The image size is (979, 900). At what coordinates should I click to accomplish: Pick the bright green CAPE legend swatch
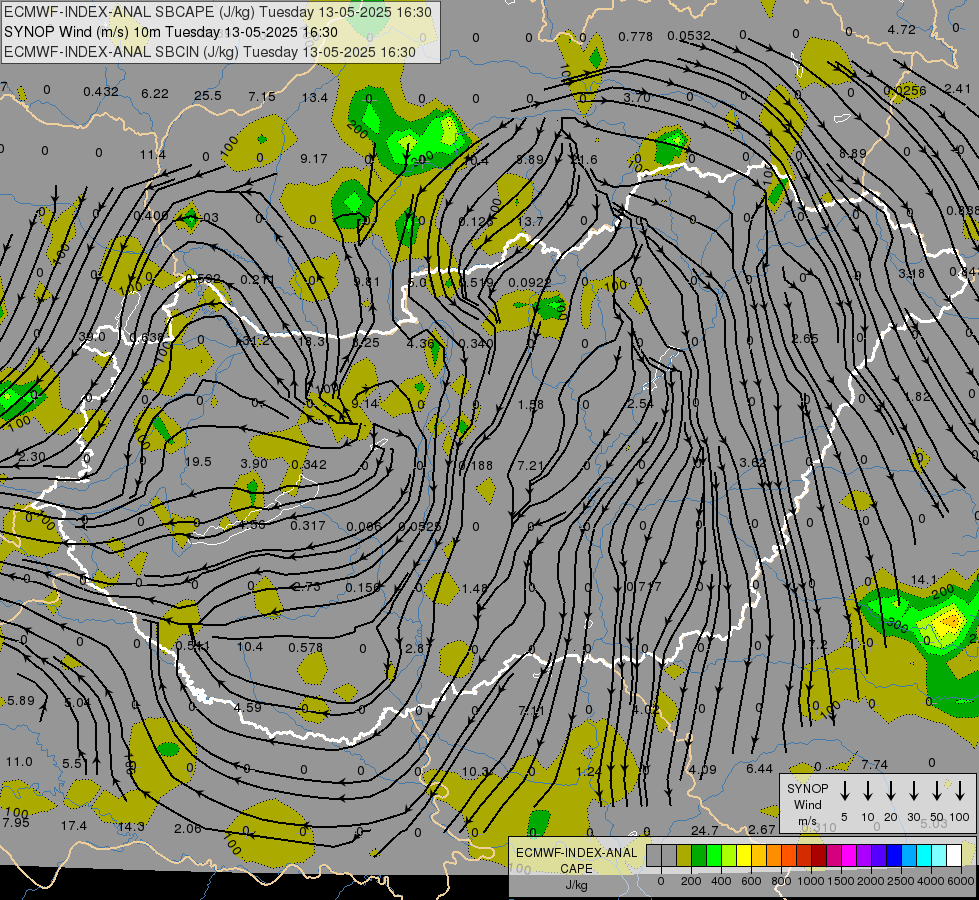tap(714, 855)
